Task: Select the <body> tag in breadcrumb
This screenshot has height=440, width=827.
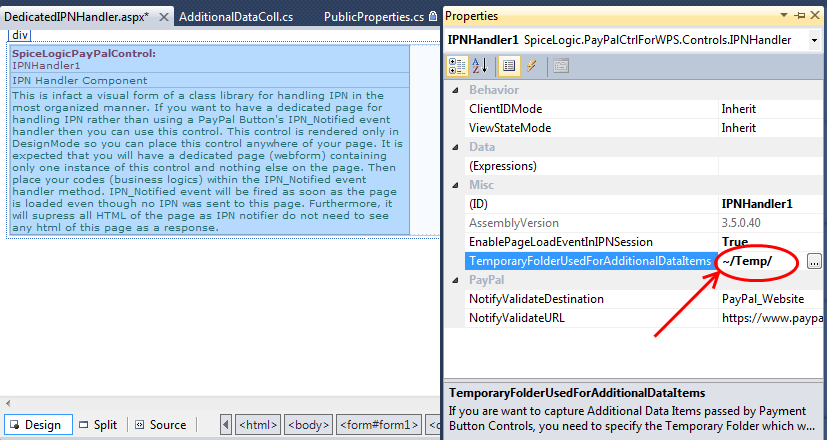Action: [308, 425]
